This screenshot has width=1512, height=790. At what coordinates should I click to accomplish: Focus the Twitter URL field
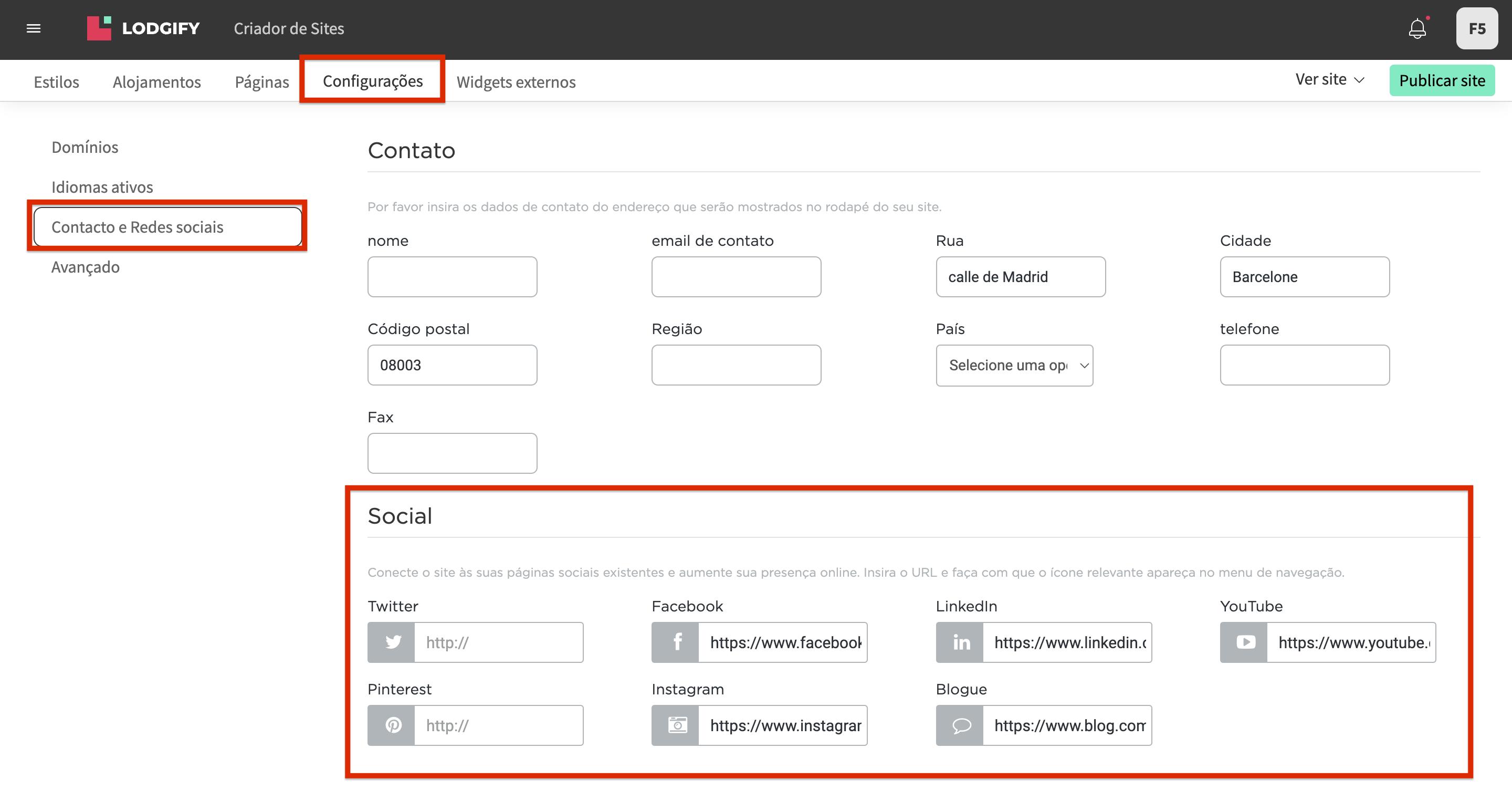click(498, 642)
